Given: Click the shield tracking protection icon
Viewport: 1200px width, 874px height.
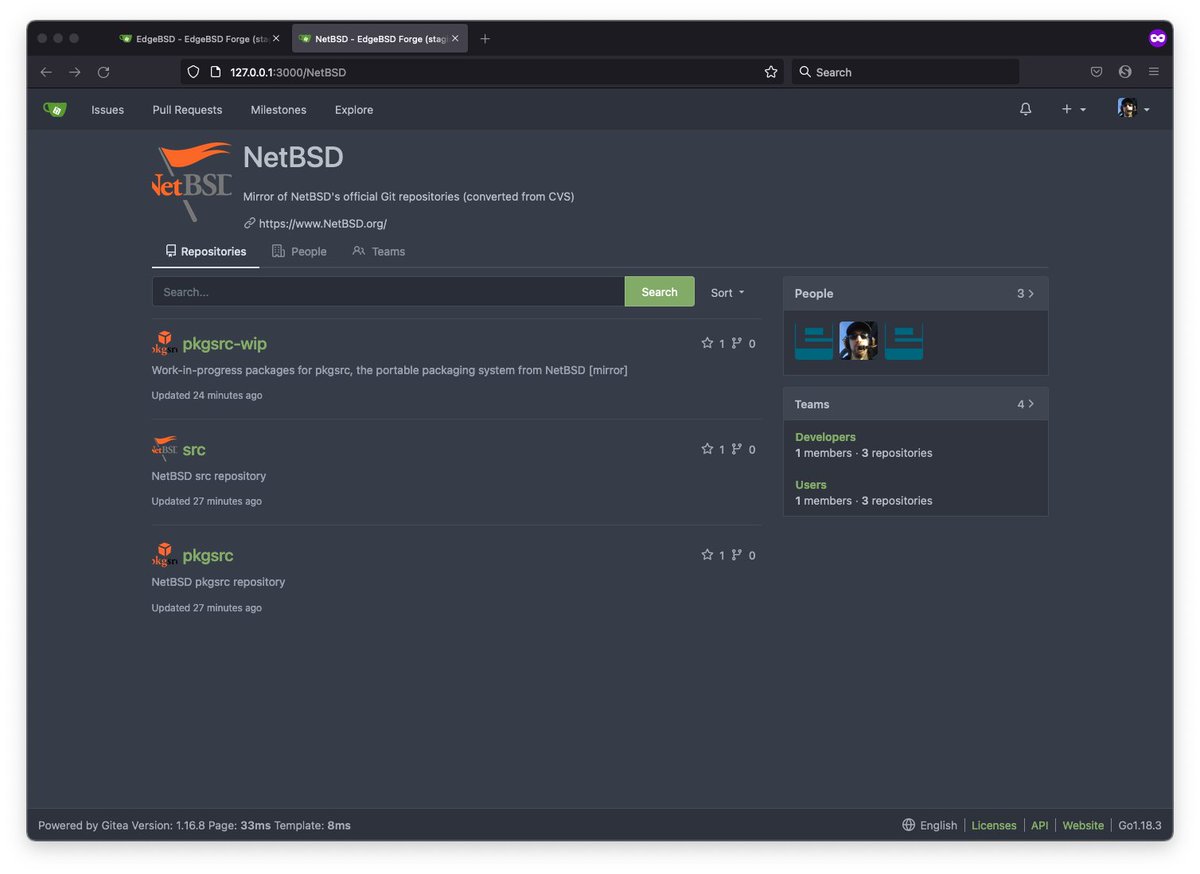Looking at the screenshot, I should coord(194,72).
